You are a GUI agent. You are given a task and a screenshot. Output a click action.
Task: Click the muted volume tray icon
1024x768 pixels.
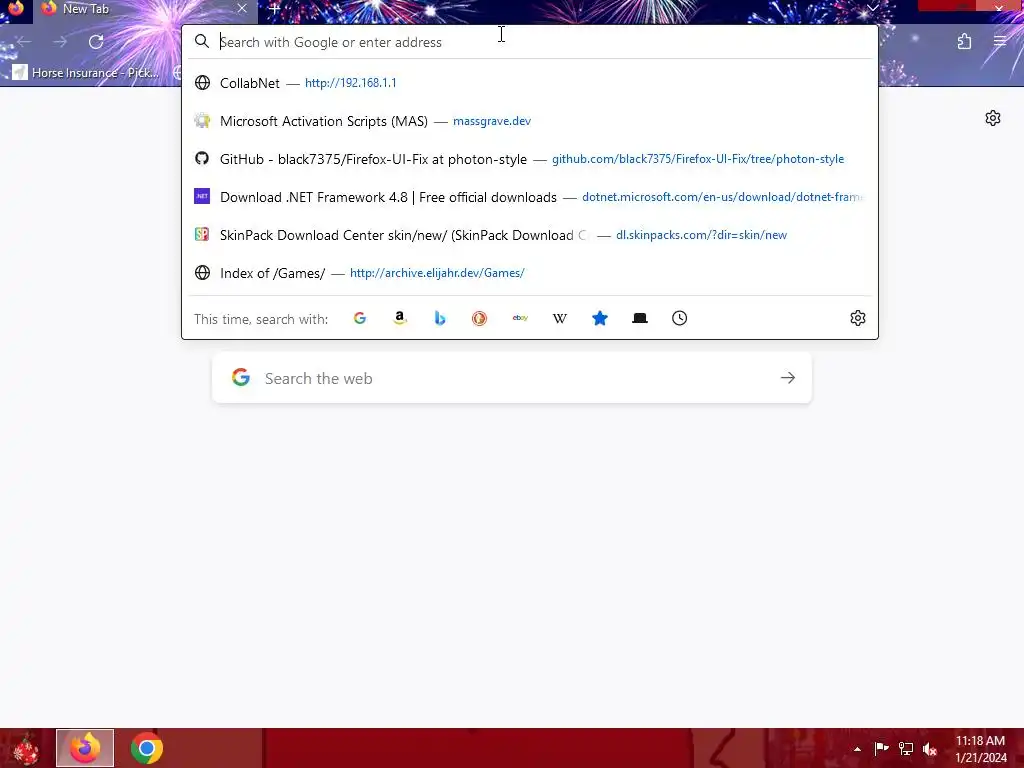930,749
